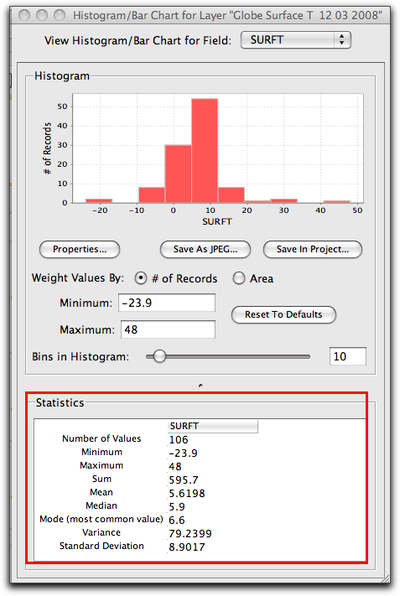Click the SURFT column header in Statistics
Screen dimensions: 400x596
(213, 426)
